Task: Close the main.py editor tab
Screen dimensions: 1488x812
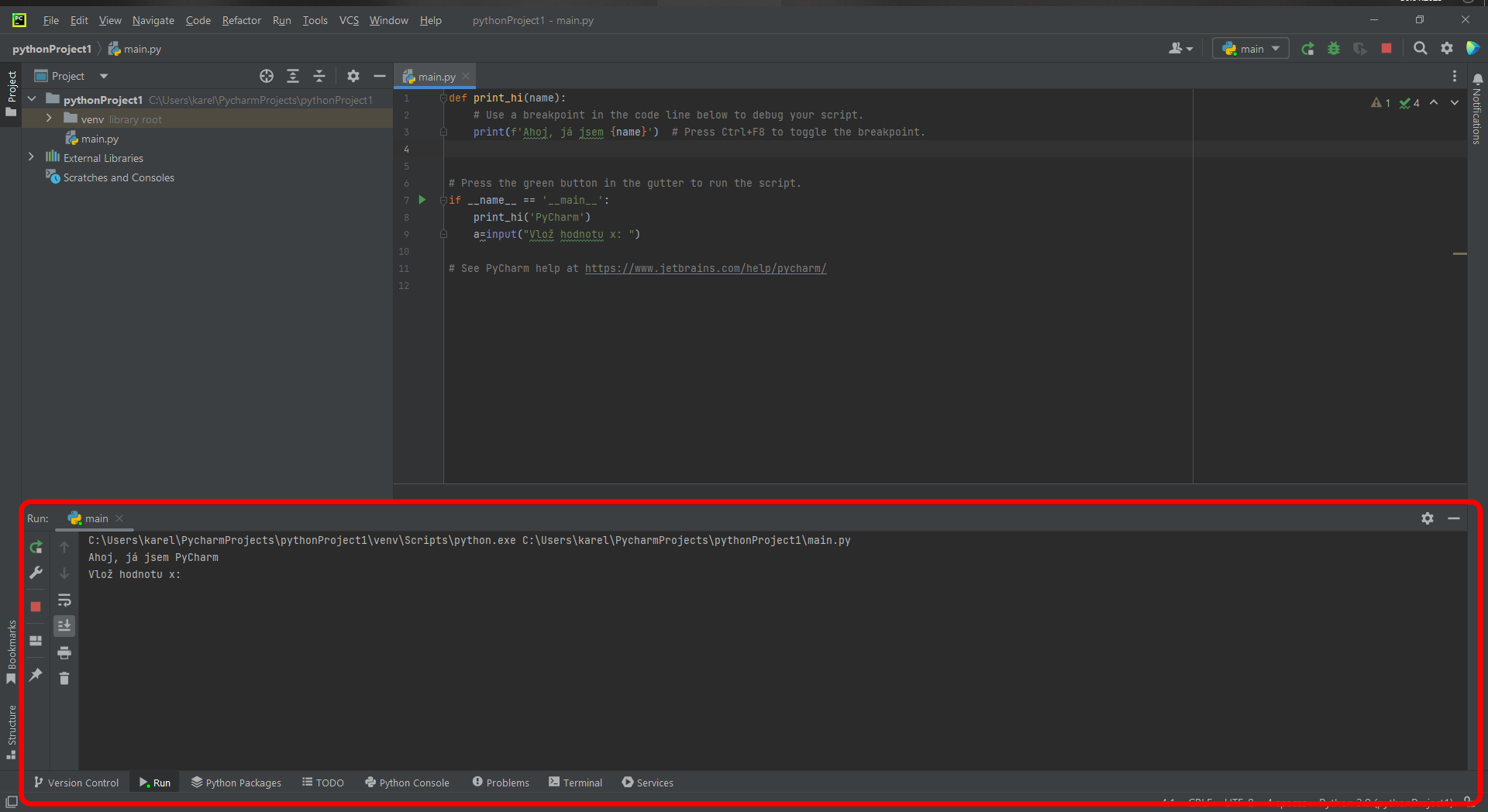Action: (466, 76)
